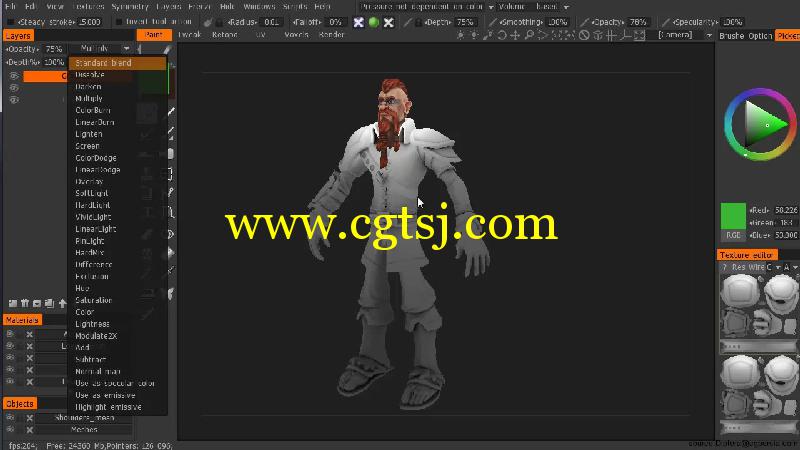This screenshot has width=800, height=450.
Task: Toggle visibility of the orange selected layer
Action: coord(14,76)
